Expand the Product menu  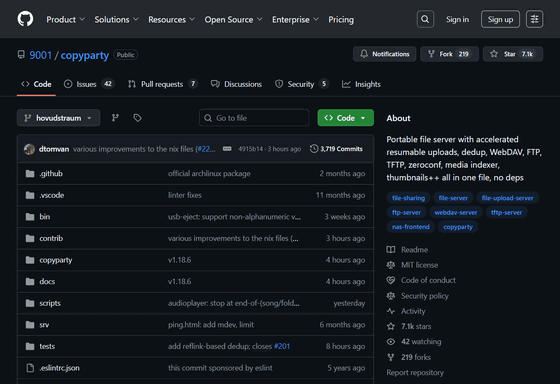pyautogui.click(x=65, y=20)
